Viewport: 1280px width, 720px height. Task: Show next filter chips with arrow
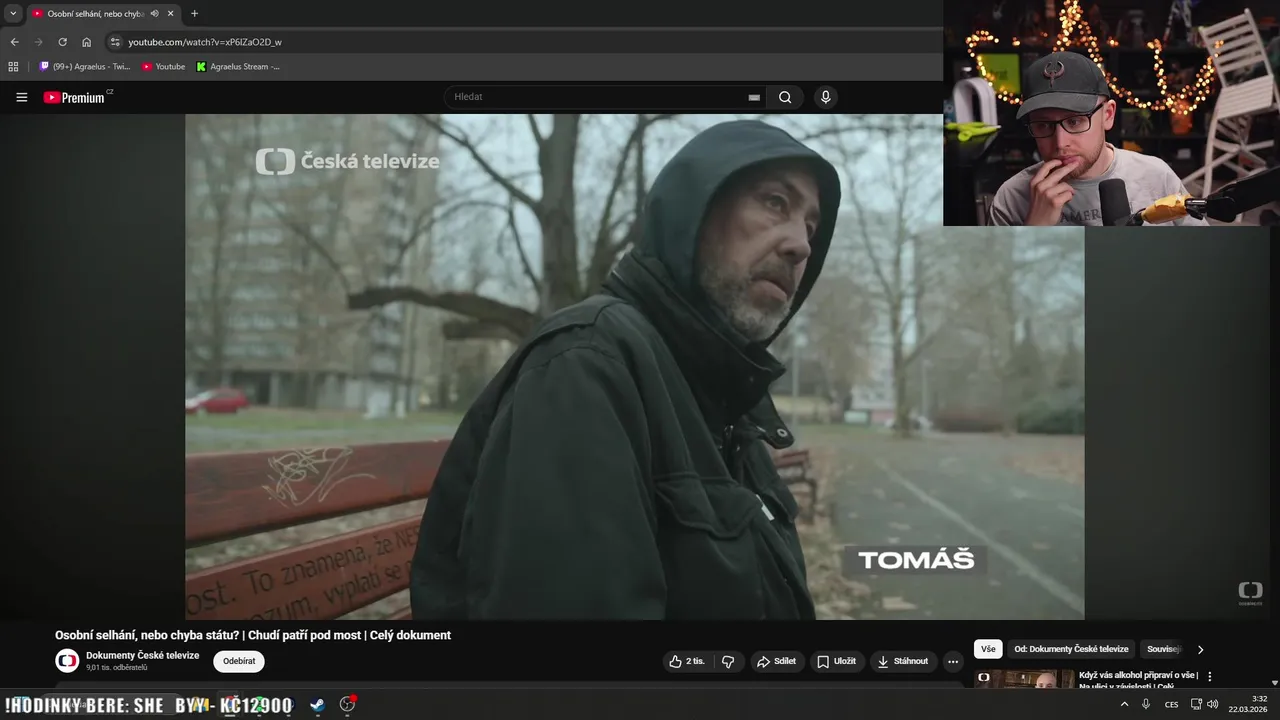pos(1200,649)
